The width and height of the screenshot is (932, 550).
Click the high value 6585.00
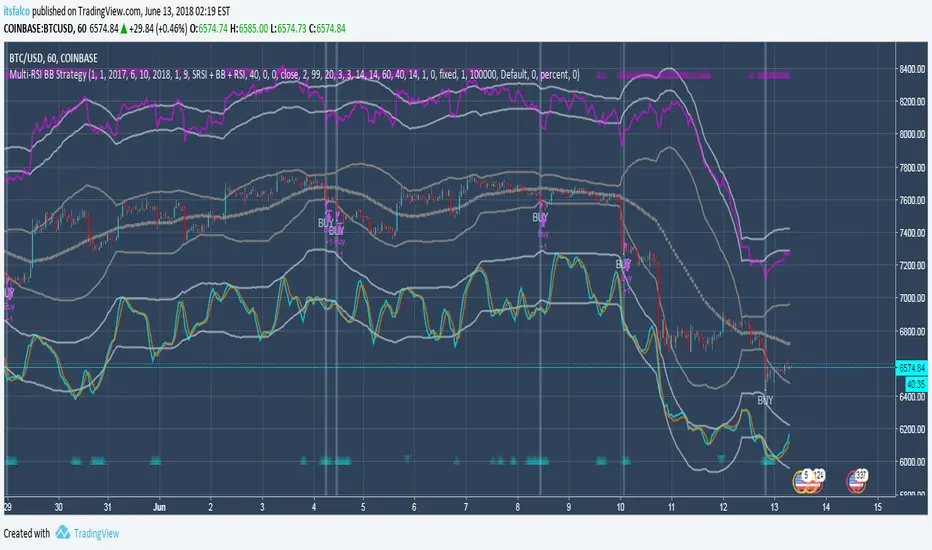(253, 29)
